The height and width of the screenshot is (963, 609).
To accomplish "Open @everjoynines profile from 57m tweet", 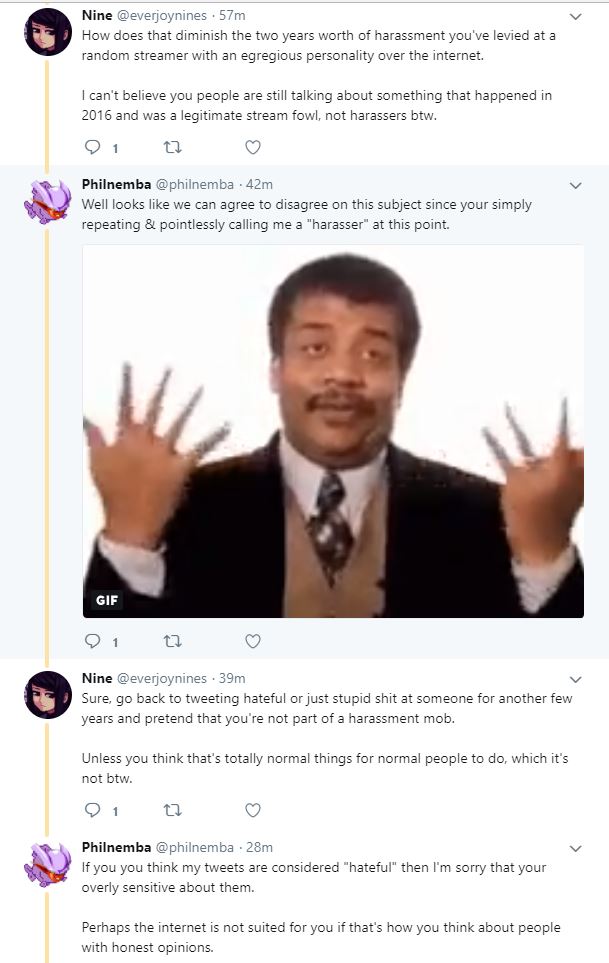I will coord(161,15).
